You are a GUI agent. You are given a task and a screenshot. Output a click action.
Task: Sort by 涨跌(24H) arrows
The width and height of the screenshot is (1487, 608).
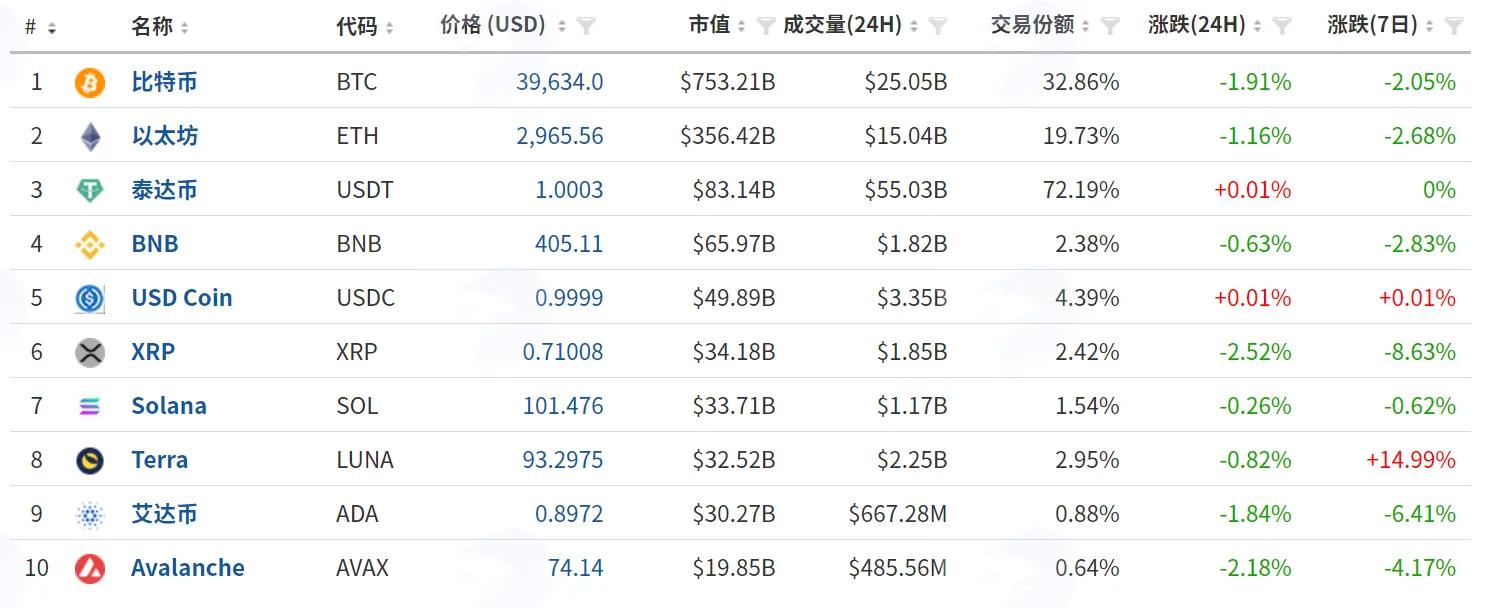click(1258, 27)
